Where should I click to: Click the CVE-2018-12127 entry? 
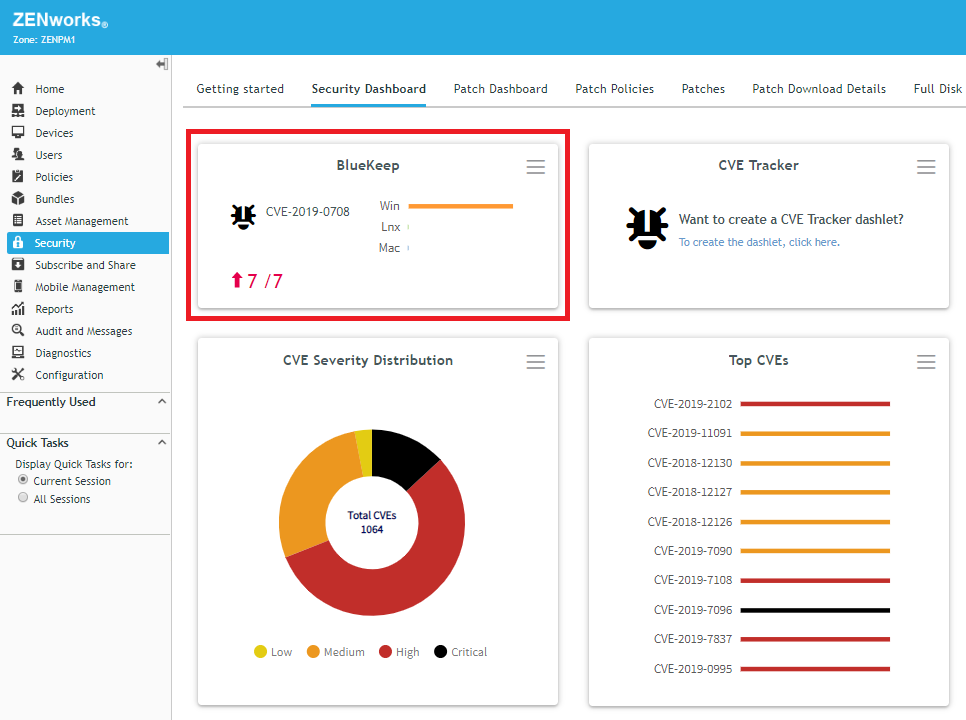pyautogui.click(x=689, y=492)
